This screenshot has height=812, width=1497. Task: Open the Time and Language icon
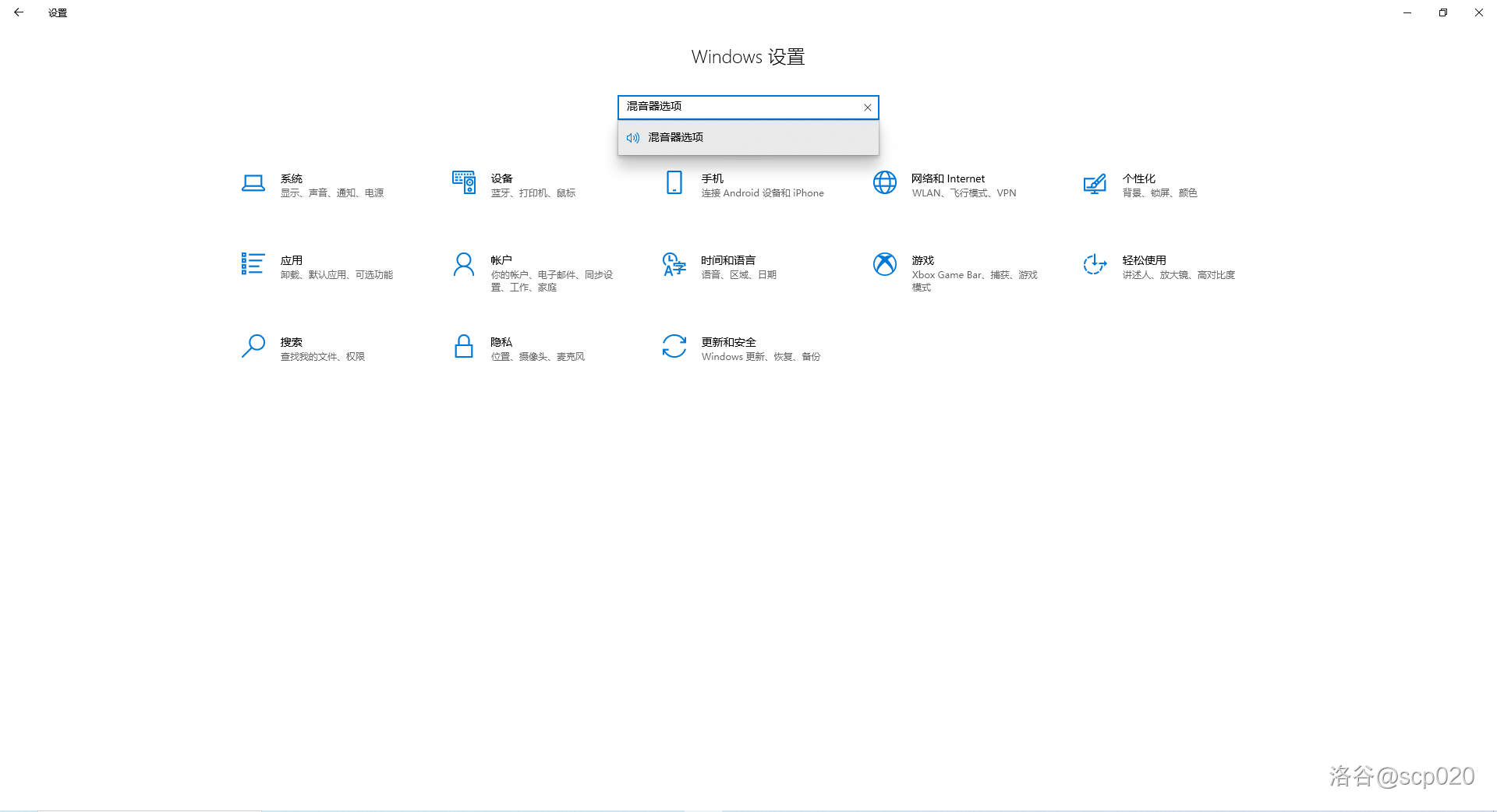tap(674, 264)
